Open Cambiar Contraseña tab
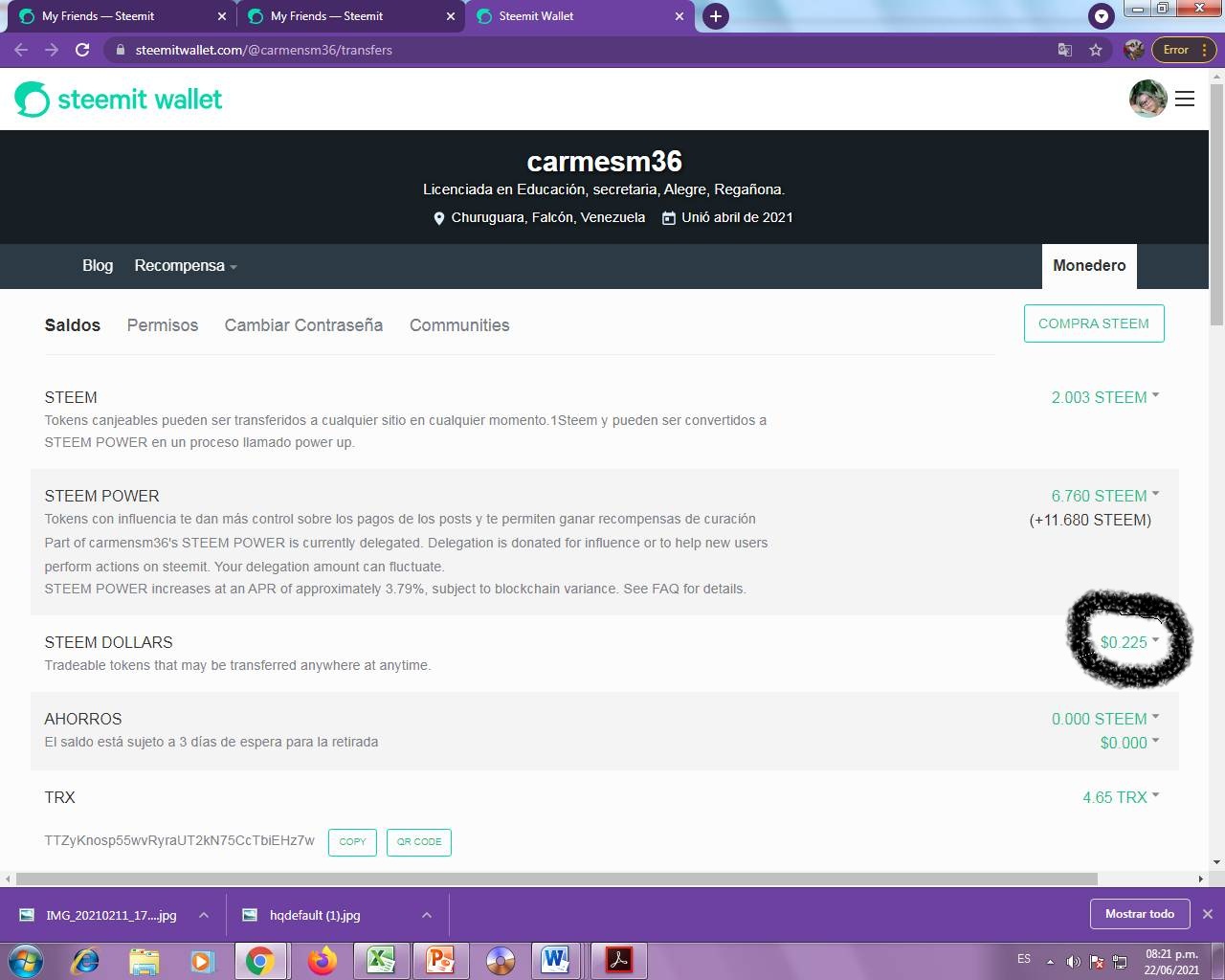The height and width of the screenshot is (980, 1225). pyautogui.click(x=303, y=325)
